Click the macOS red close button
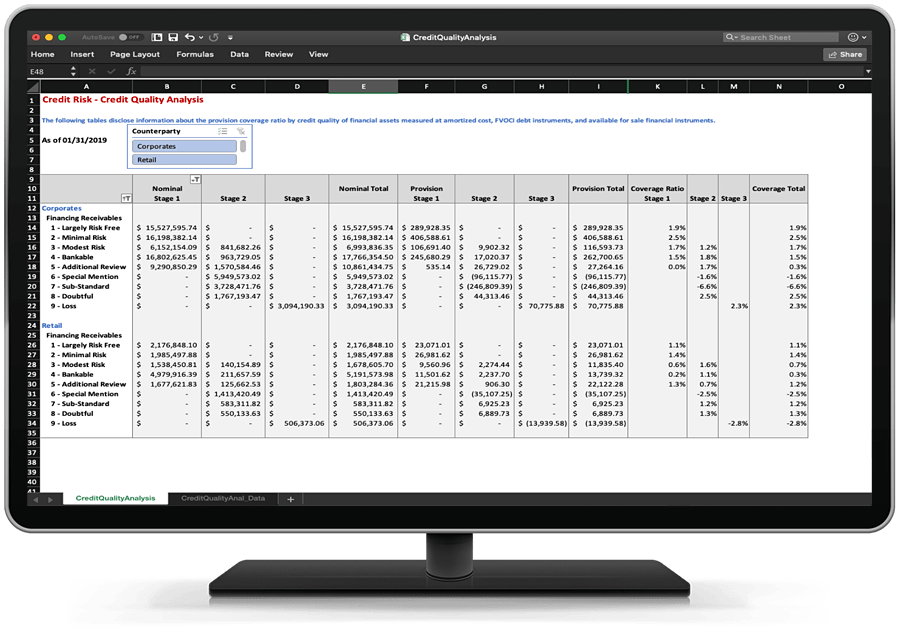Screen dimensions: 900x629 36,37
